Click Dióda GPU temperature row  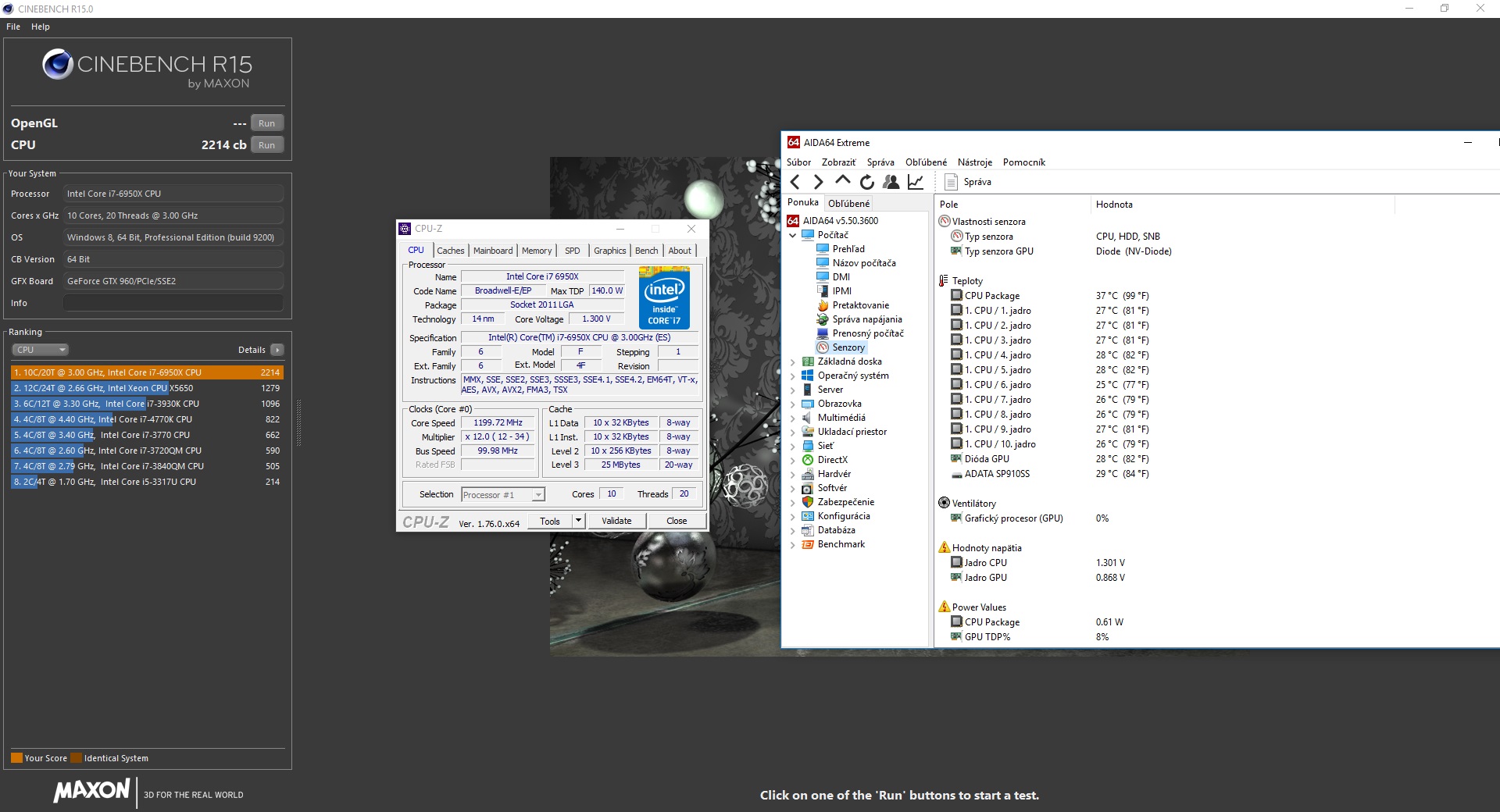pos(1049,459)
